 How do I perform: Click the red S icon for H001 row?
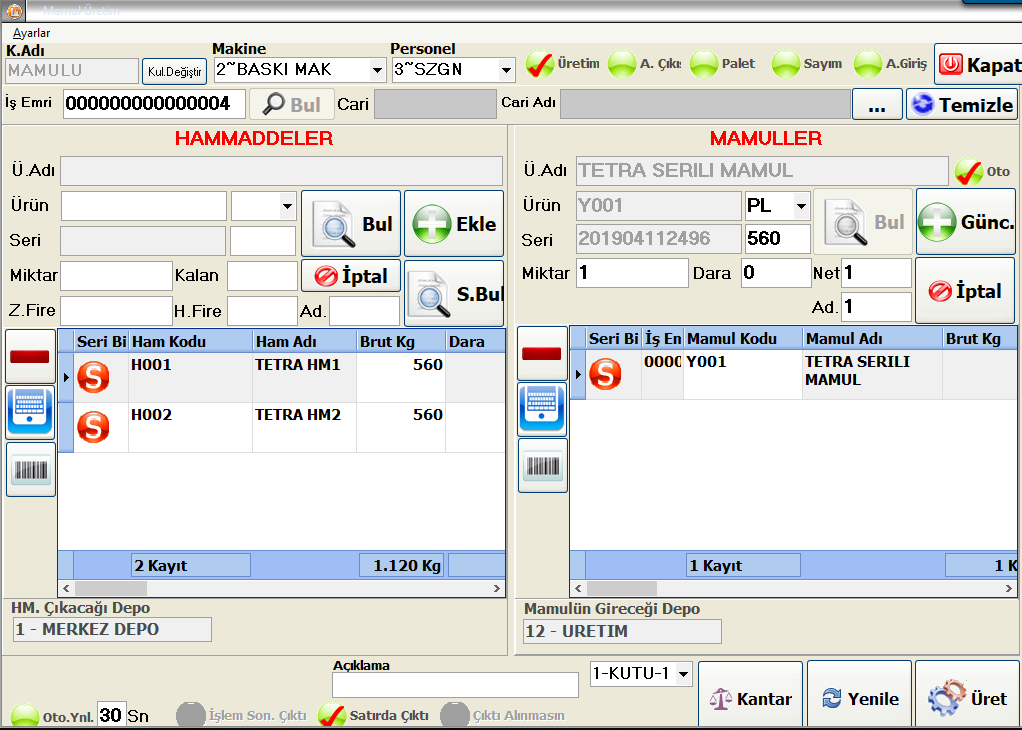[x=93, y=378]
